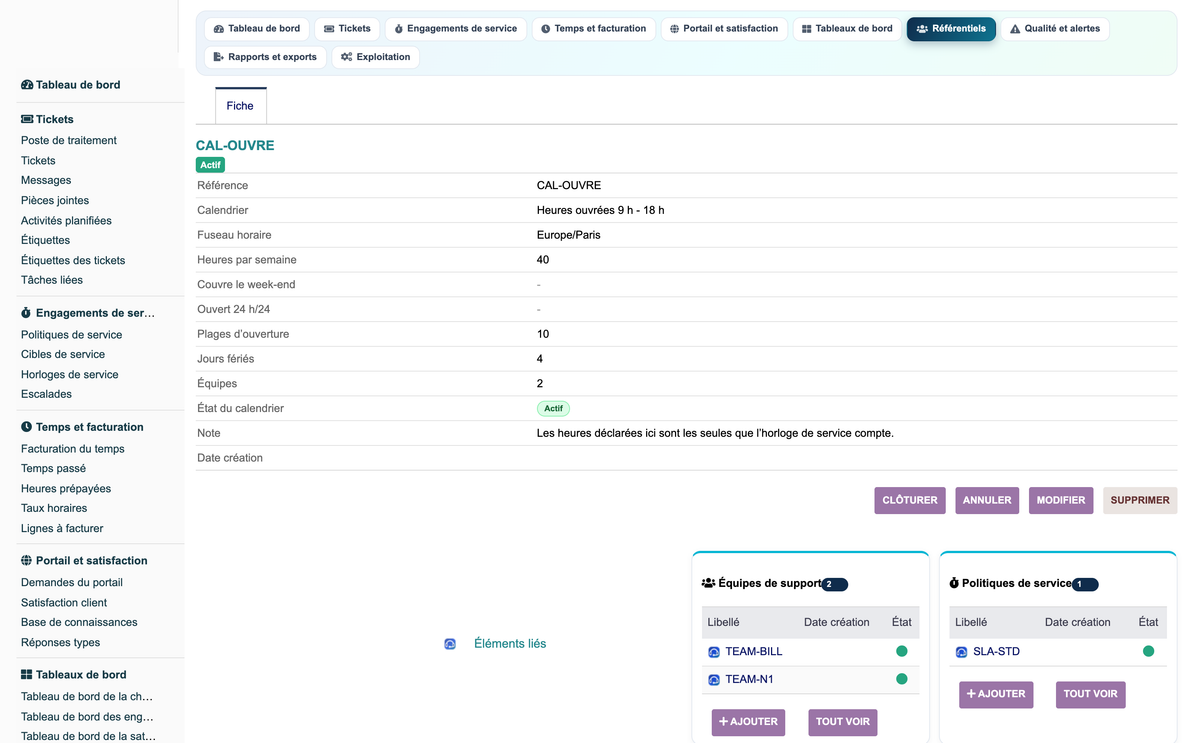Image resolution: width=1200 pixels, height=743 pixels.
Task: Open Cibles de service in sidebar
Action: click(x=63, y=355)
